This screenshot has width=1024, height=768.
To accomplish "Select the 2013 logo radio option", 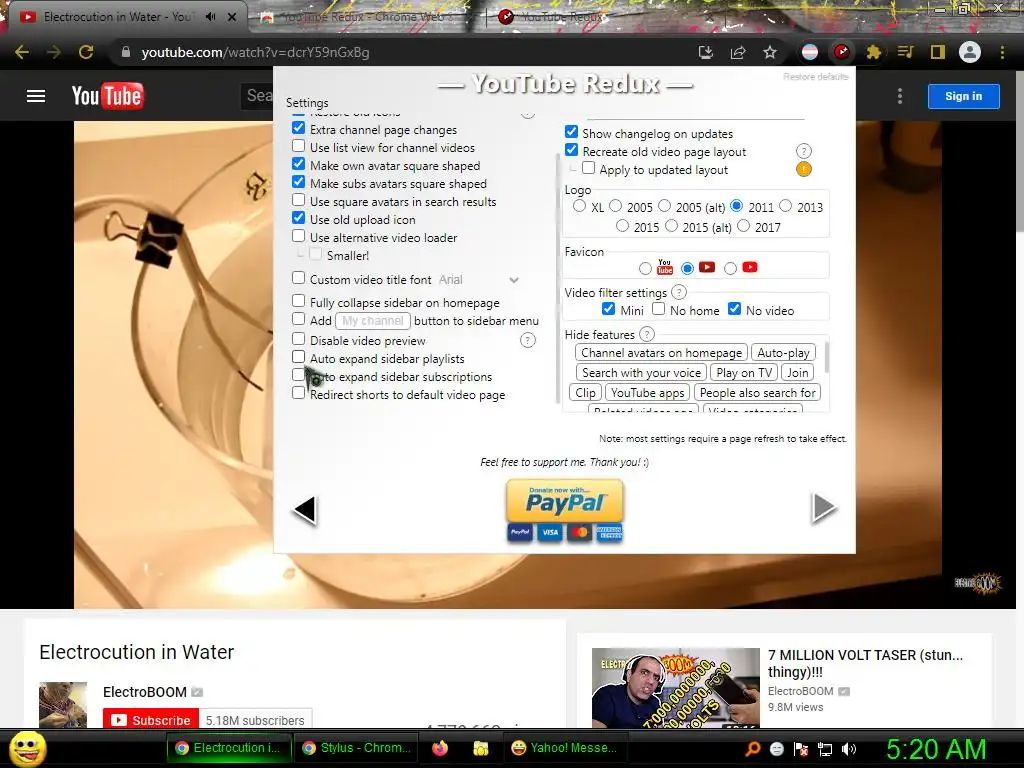I will [786, 206].
